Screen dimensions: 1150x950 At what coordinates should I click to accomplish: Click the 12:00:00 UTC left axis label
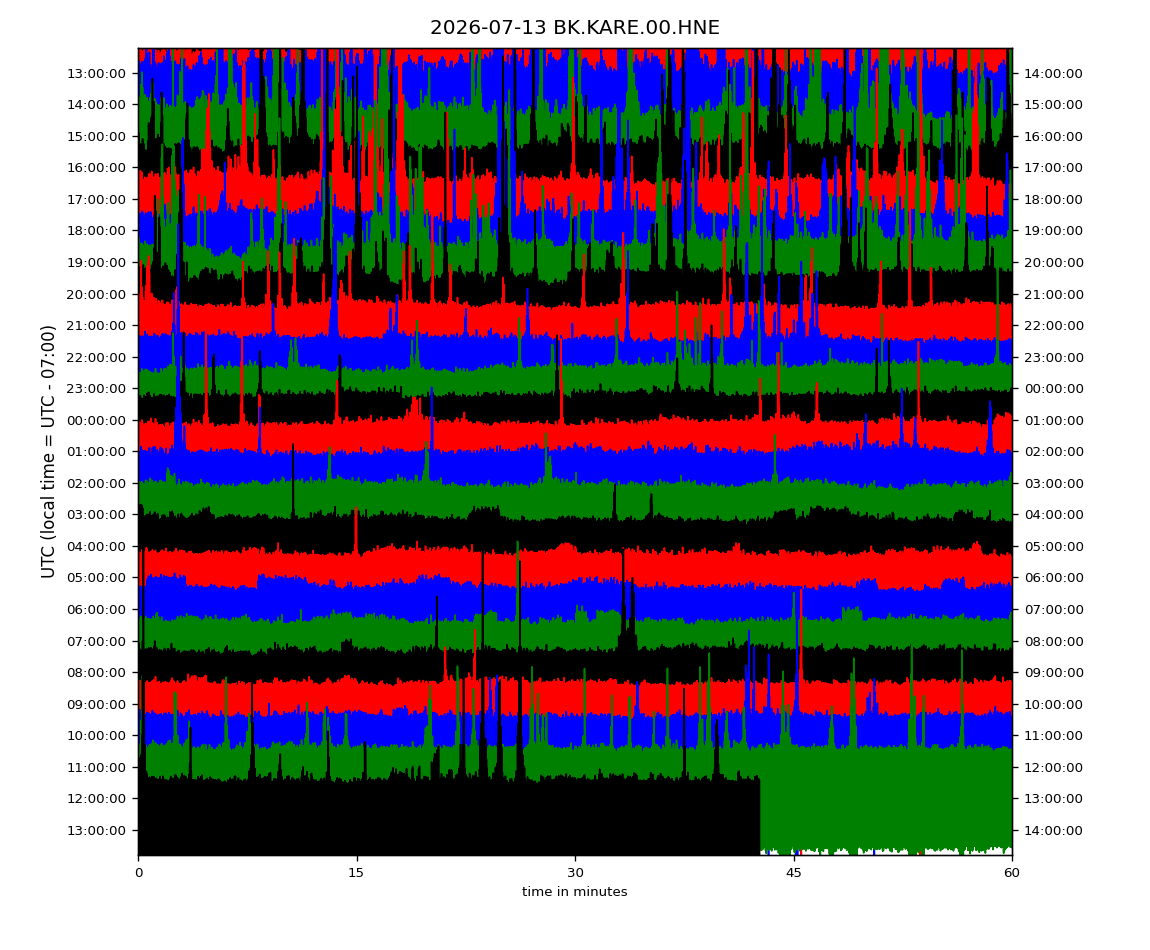[x=96, y=799]
